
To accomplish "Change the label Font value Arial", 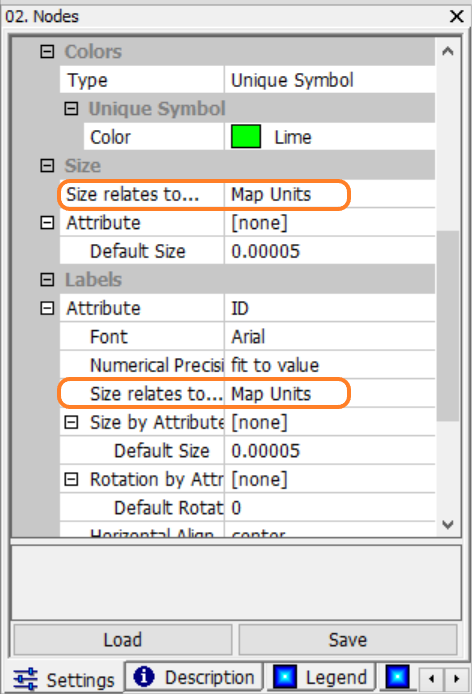I will (x=329, y=337).
